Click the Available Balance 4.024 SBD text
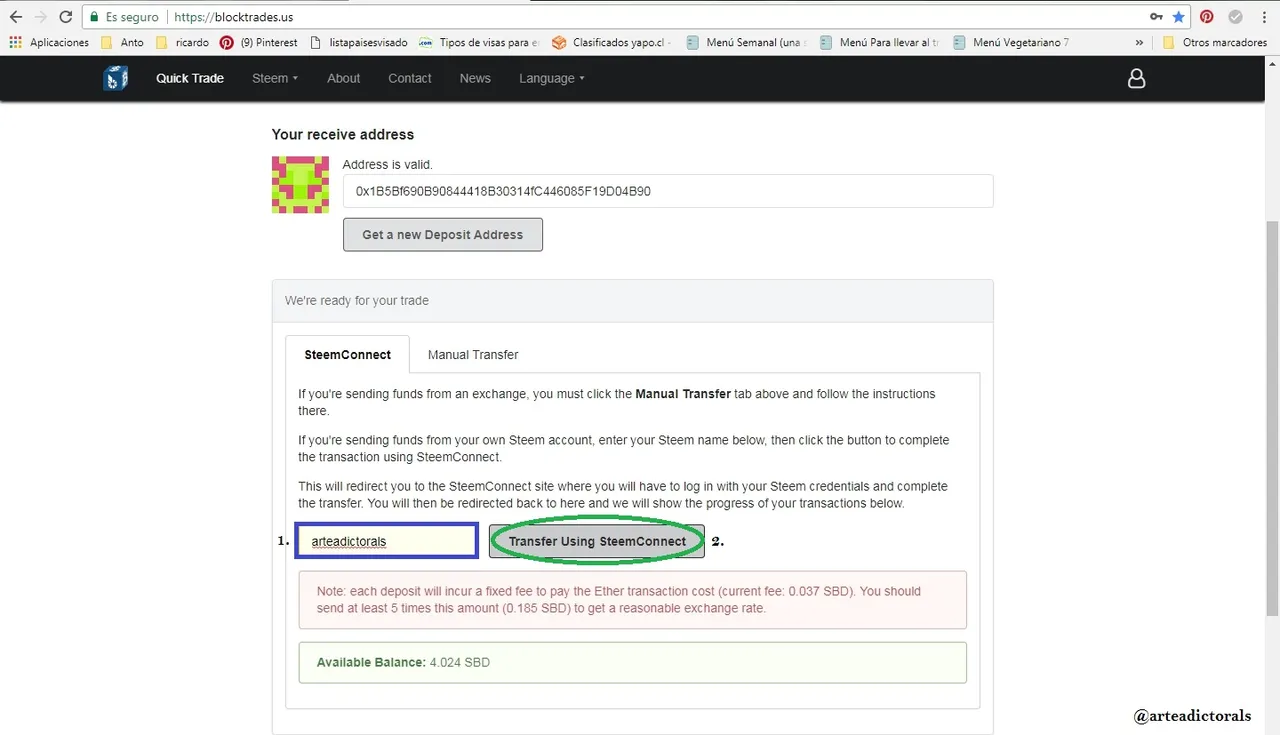The height and width of the screenshot is (735, 1280). (403, 662)
